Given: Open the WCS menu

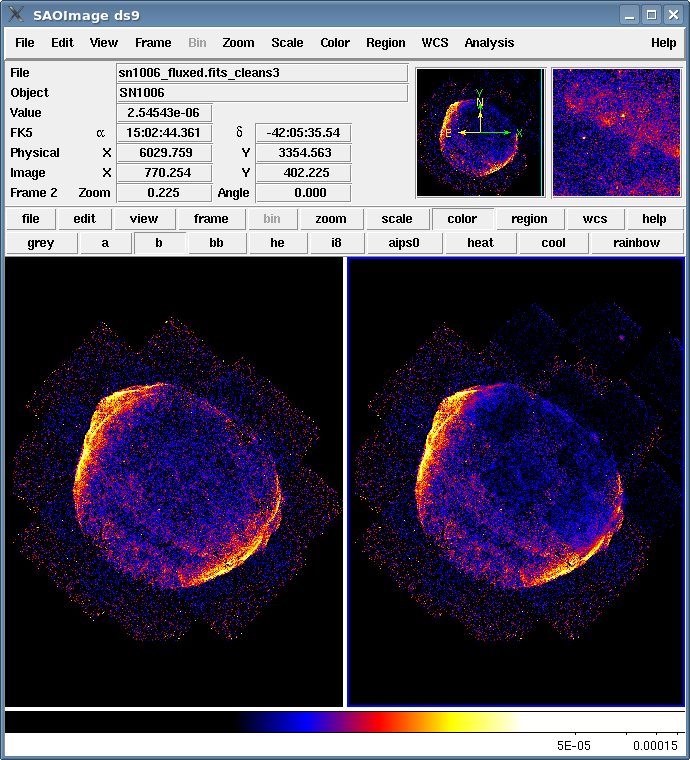Looking at the screenshot, I should coord(435,43).
